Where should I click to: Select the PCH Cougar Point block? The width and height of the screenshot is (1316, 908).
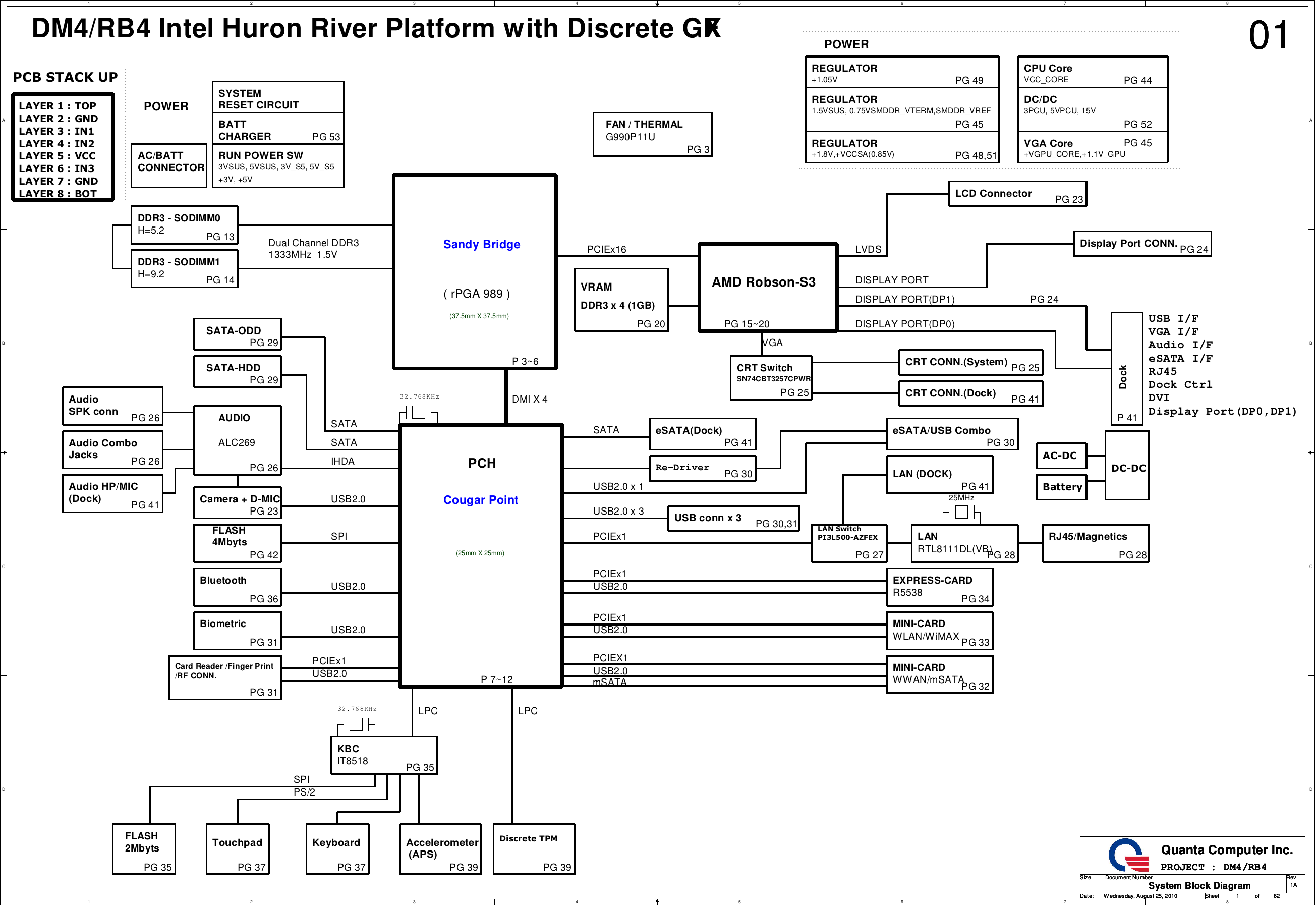pyautogui.click(x=481, y=556)
